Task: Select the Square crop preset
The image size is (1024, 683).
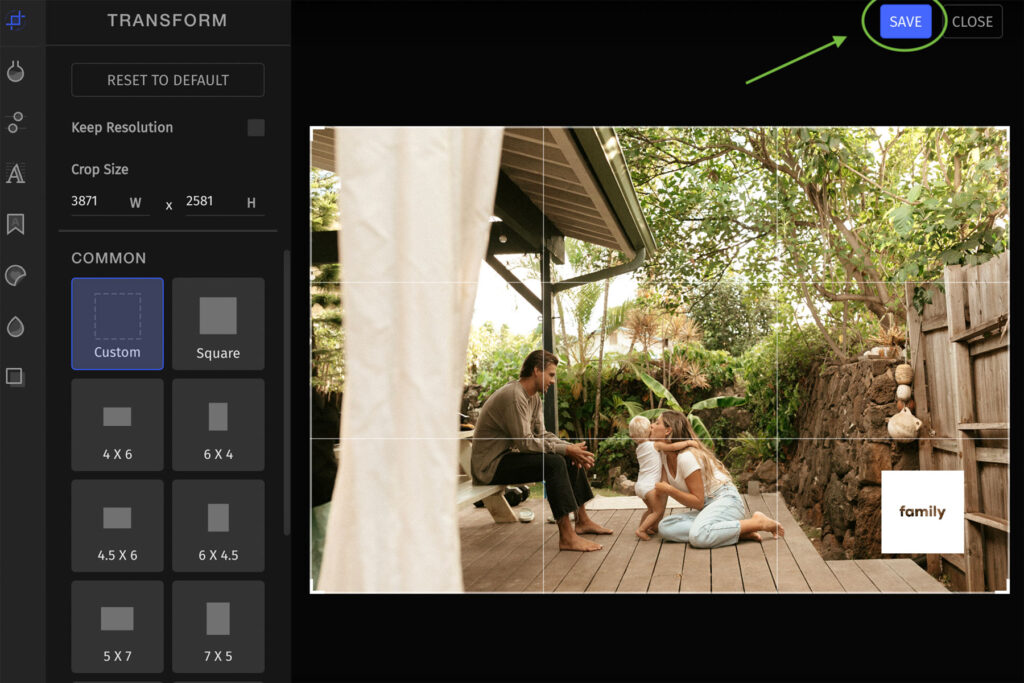Action: [218, 322]
